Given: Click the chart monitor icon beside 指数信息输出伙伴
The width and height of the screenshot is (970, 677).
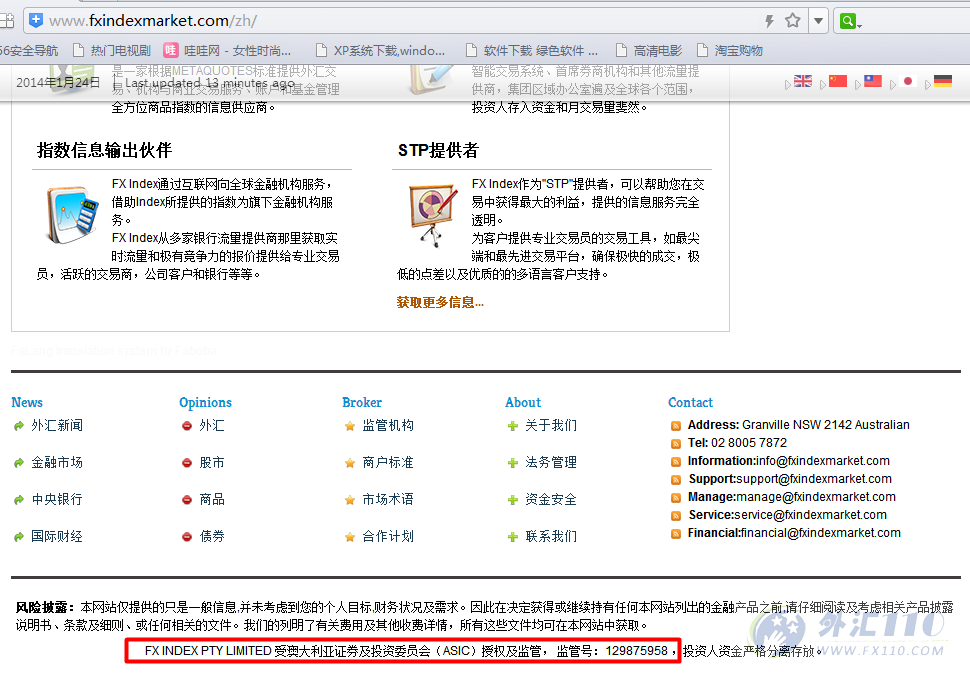Looking at the screenshot, I should [x=72, y=215].
